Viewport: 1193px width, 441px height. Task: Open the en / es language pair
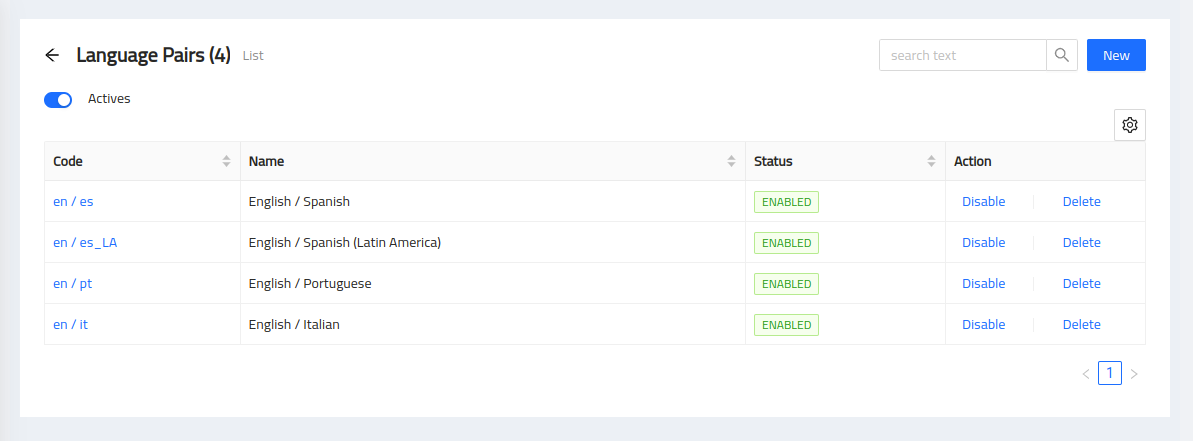73,201
